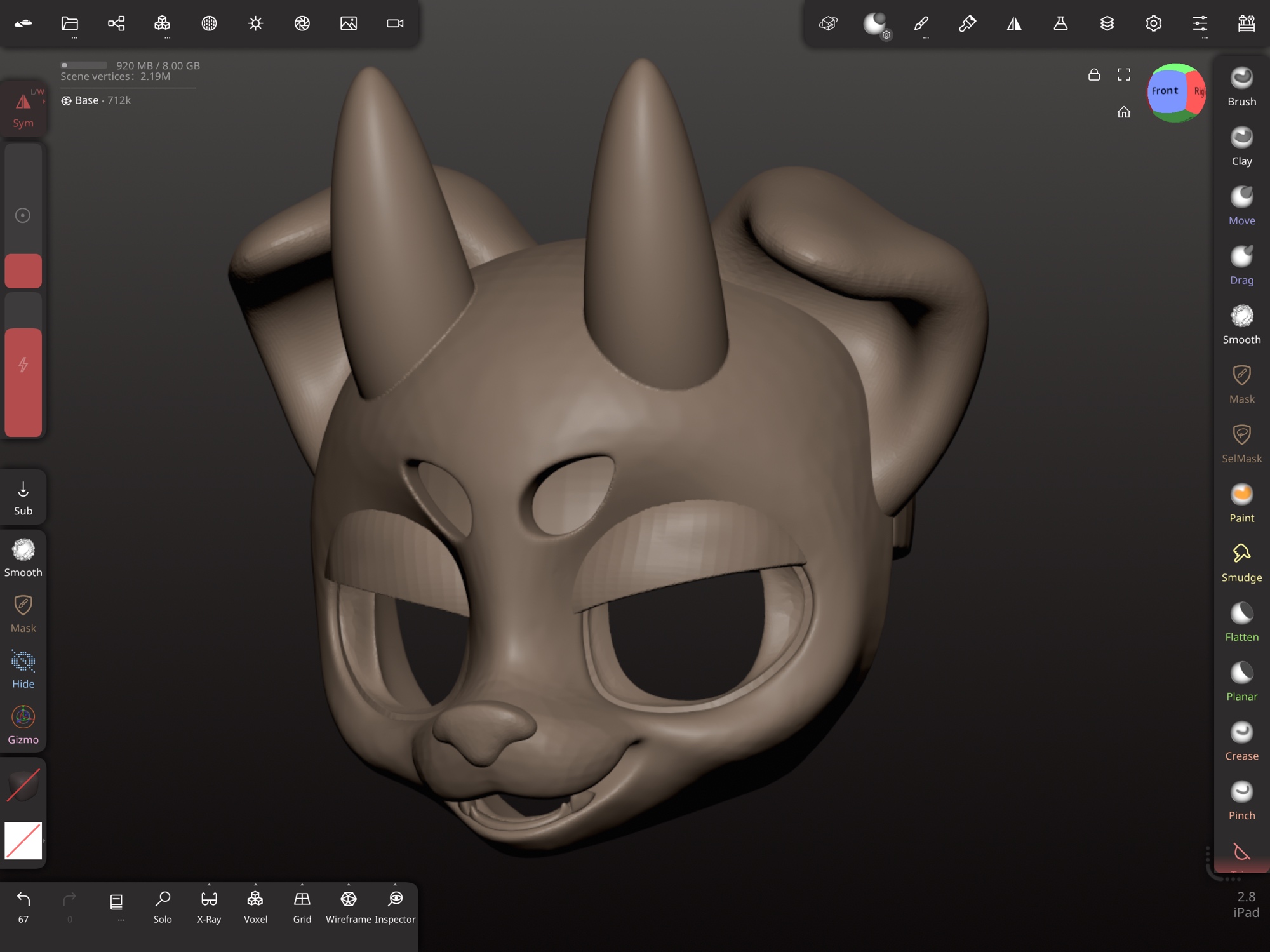Toggle symmetry with Sym button
Screen dimensions: 1270x952
[23, 109]
